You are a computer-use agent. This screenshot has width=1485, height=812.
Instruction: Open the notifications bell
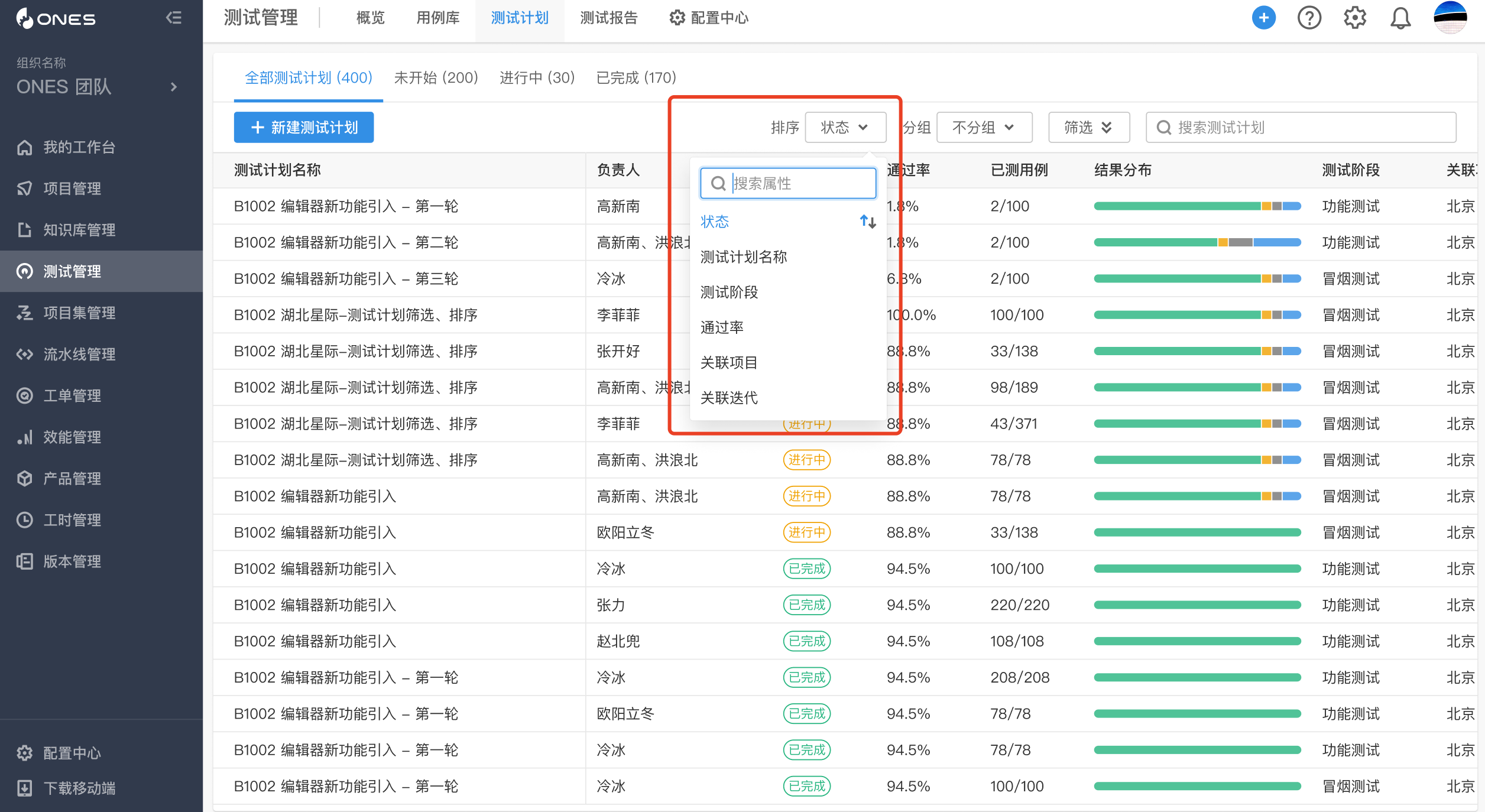coord(1400,18)
